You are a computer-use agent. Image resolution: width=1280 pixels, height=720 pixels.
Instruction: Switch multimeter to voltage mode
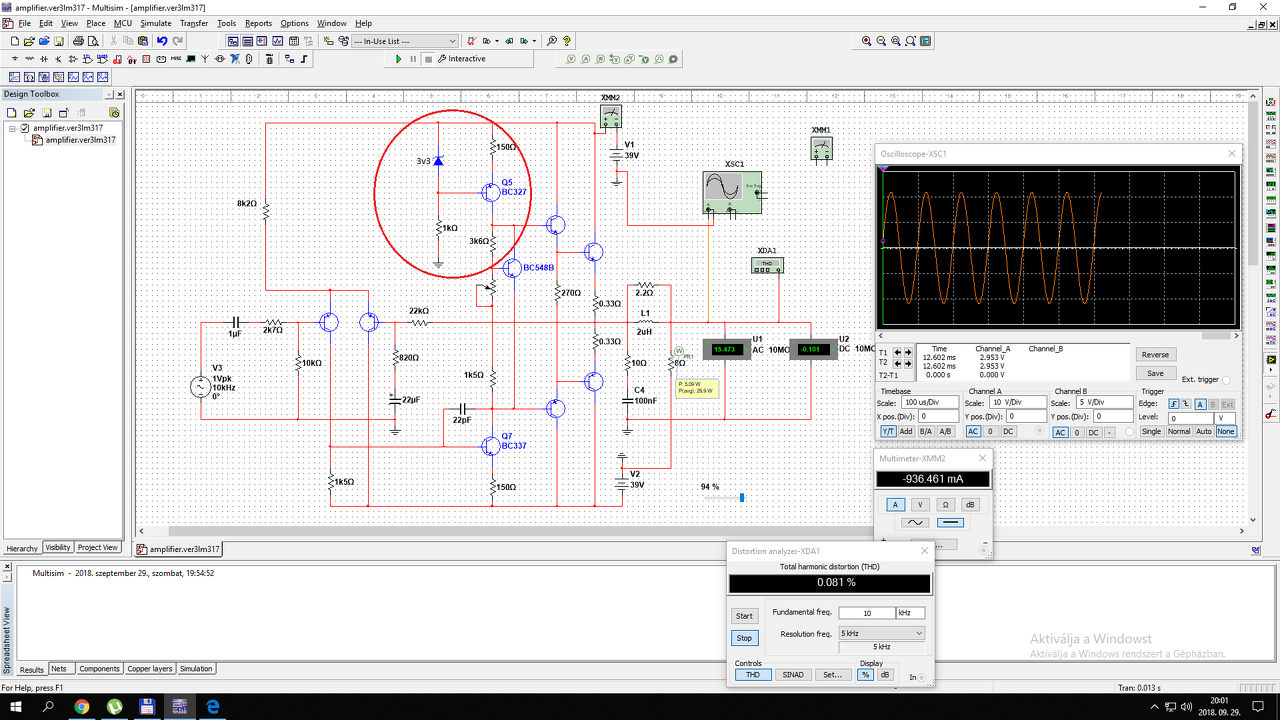920,505
